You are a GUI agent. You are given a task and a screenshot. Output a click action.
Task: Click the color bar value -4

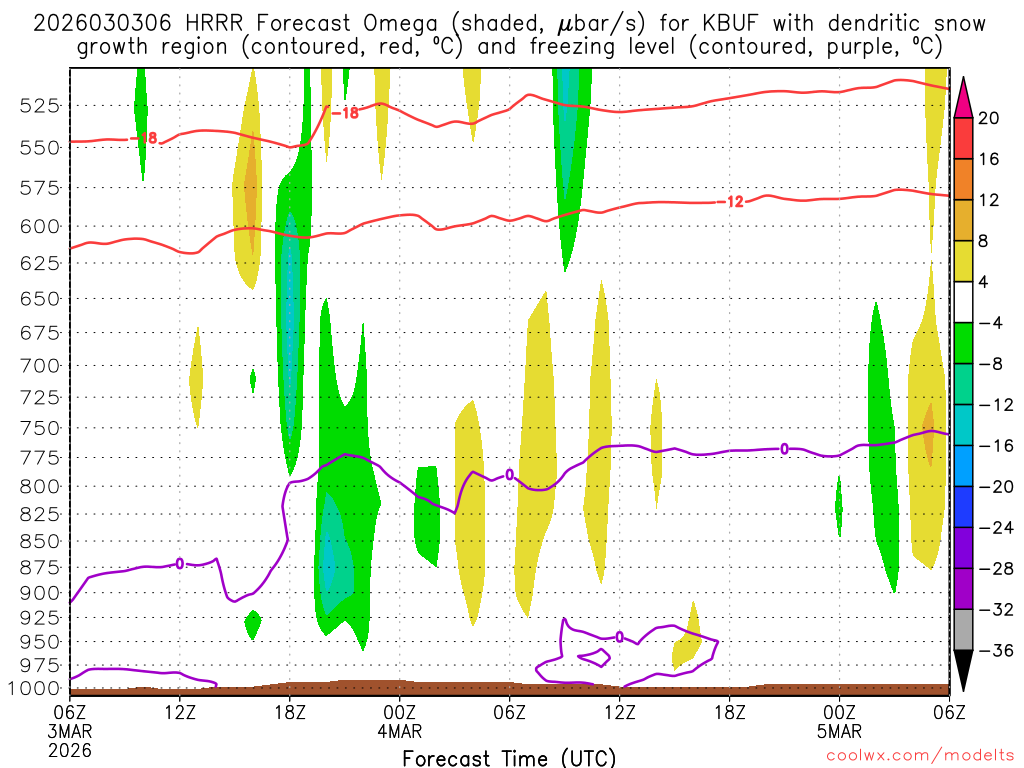[x=990, y=323]
